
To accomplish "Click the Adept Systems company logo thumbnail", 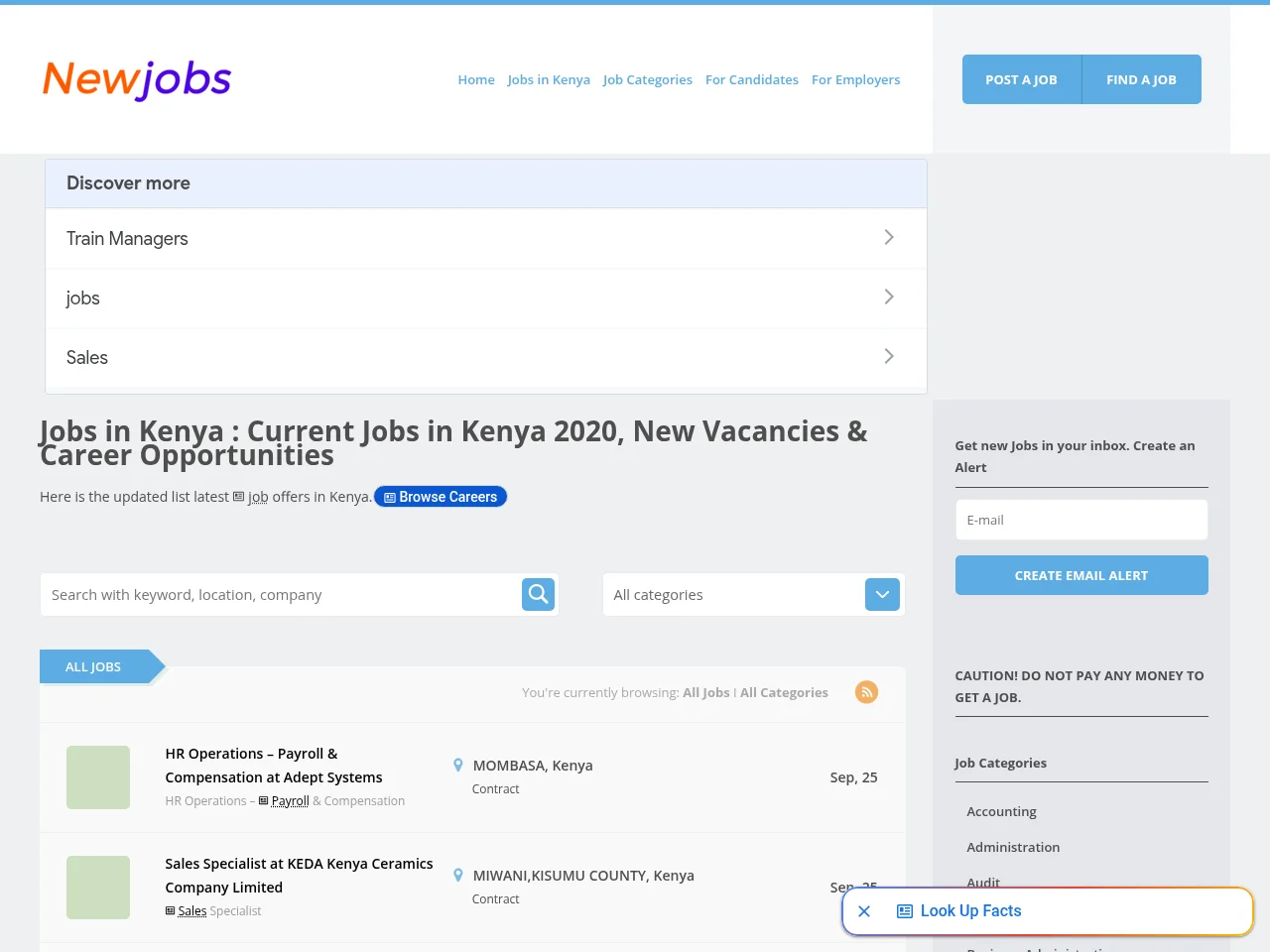I will [98, 777].
